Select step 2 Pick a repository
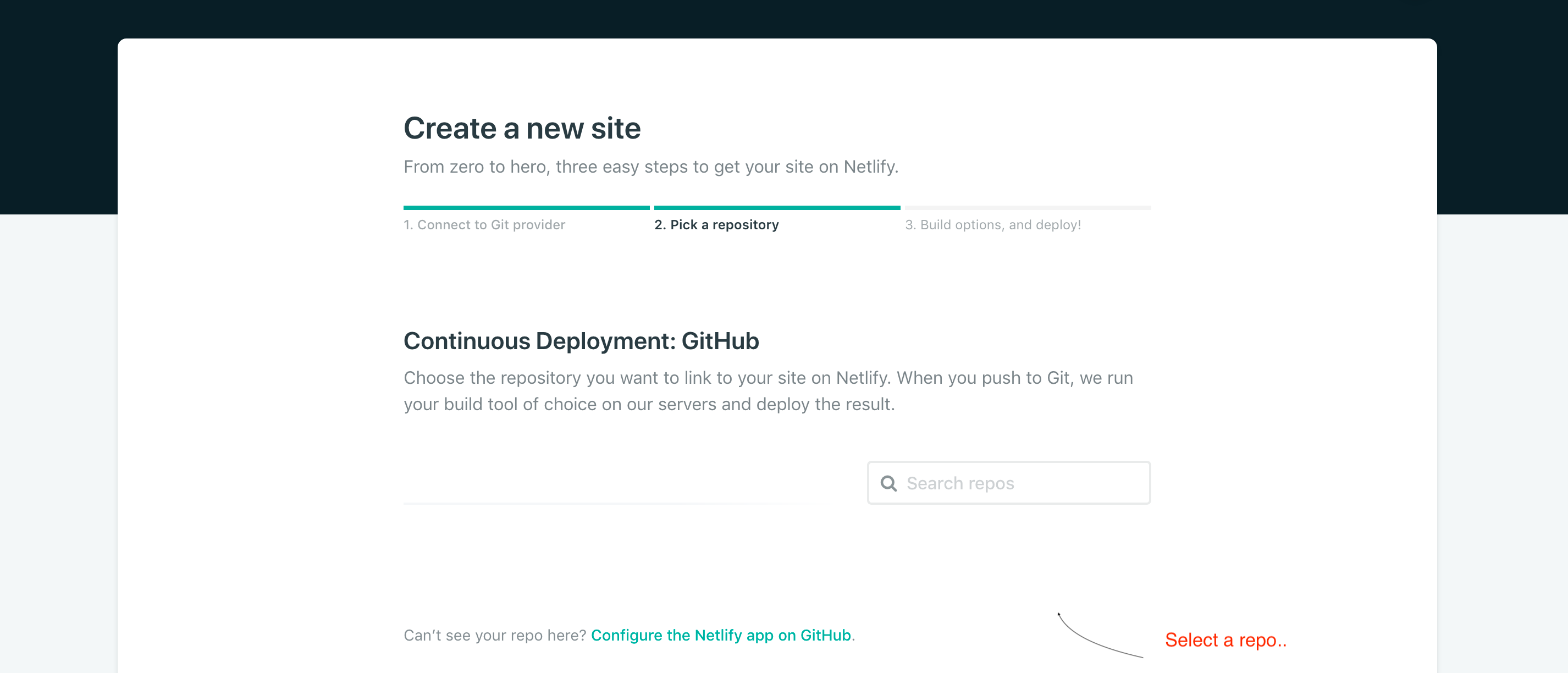The height and width of the screenshot is (673, 1568). (x=716, y=224)
